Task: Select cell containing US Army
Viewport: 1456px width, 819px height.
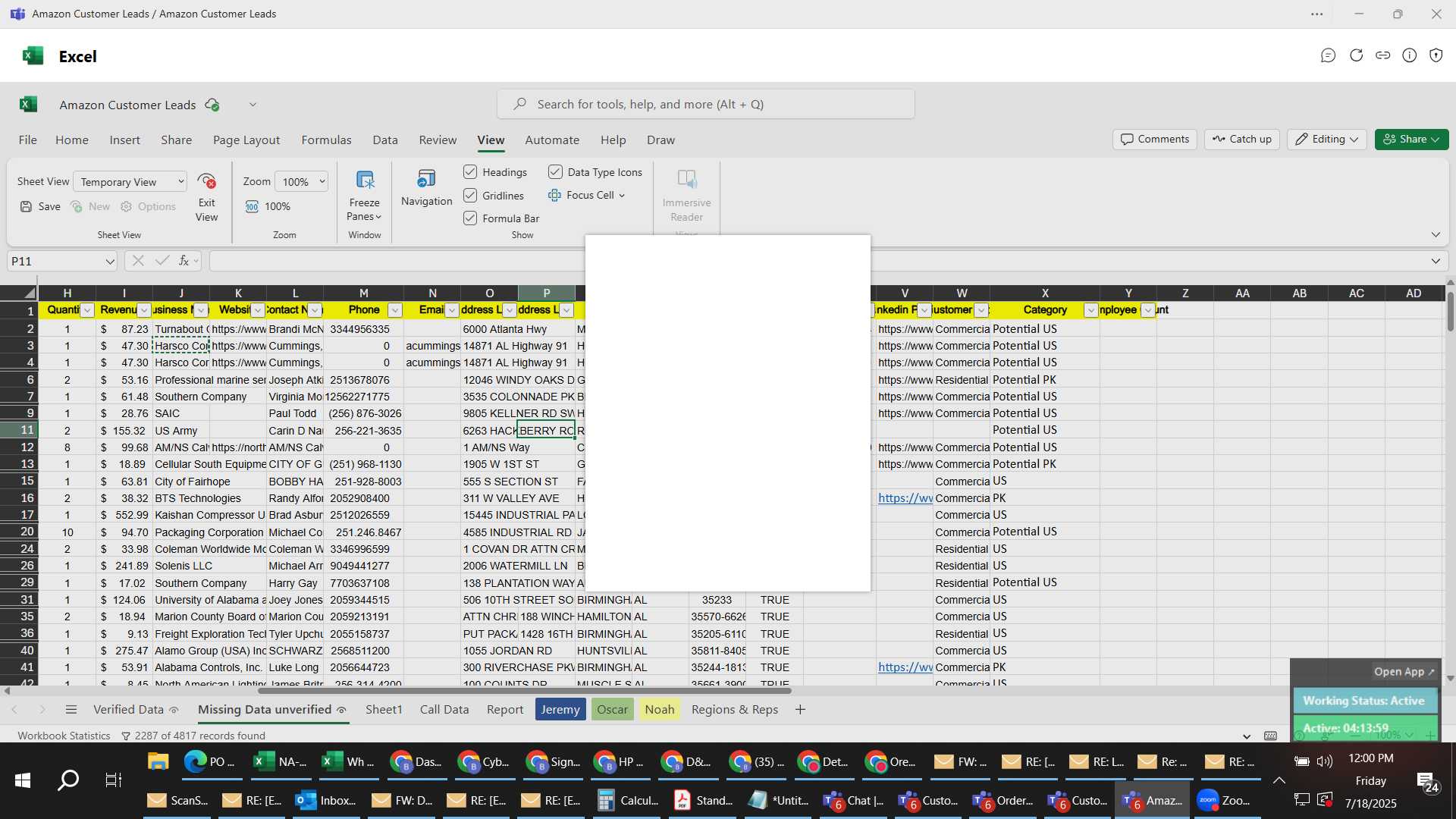Action: click(180, 431)
